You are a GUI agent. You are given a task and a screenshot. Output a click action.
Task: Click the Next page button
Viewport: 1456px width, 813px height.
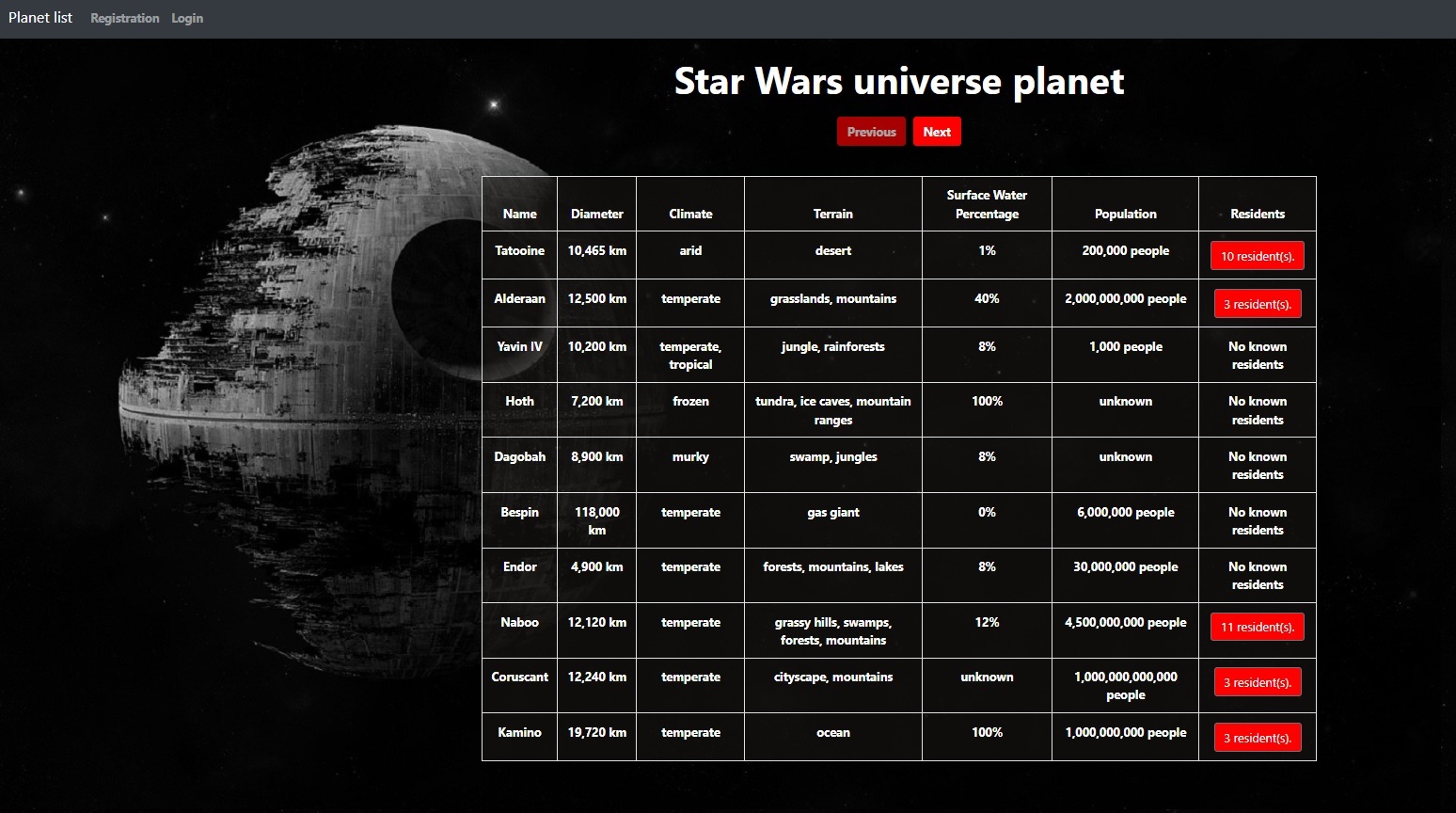(937, 132)
